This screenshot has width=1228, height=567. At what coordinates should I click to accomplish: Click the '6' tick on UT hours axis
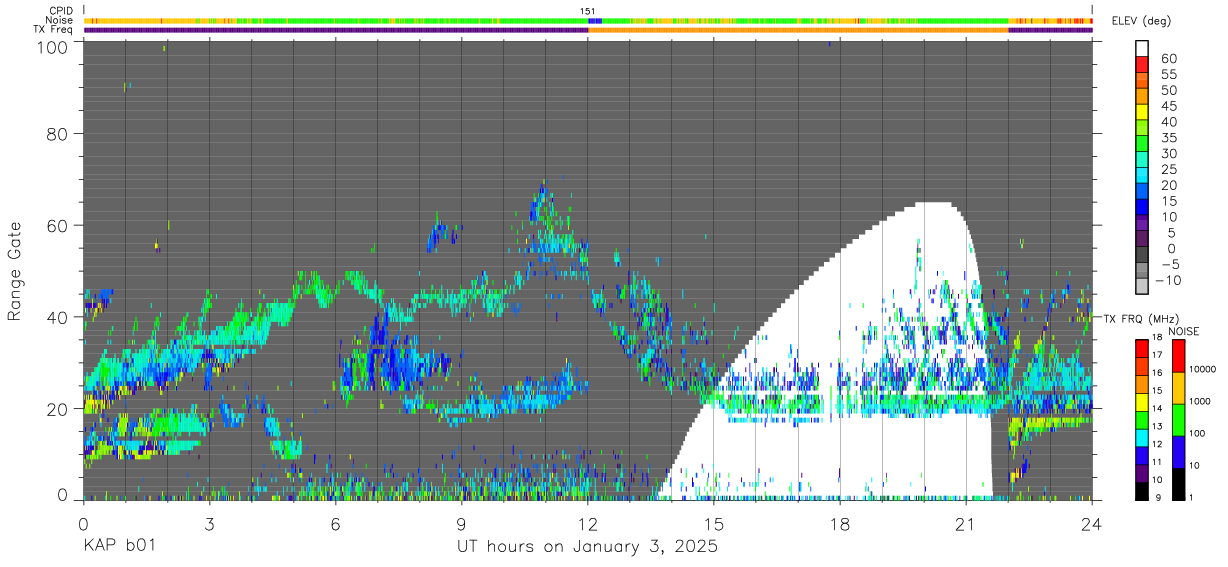pyautogui.click(x=335, y=523)
